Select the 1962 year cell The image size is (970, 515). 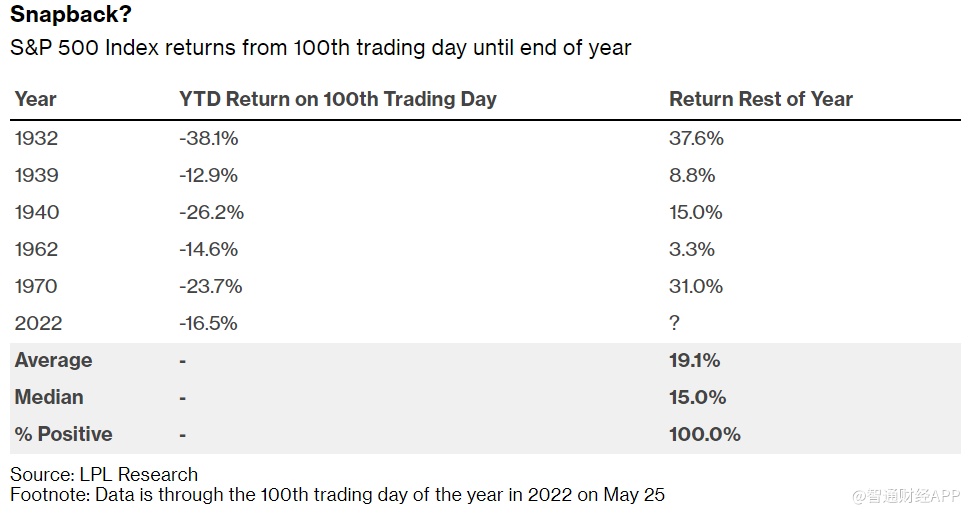pos(37,249)
